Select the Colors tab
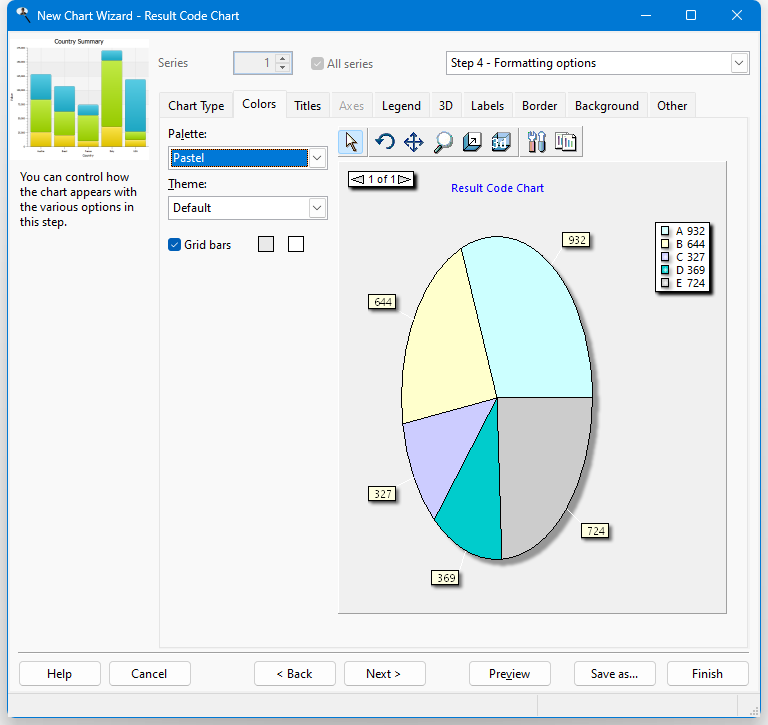 coord(259,104)
